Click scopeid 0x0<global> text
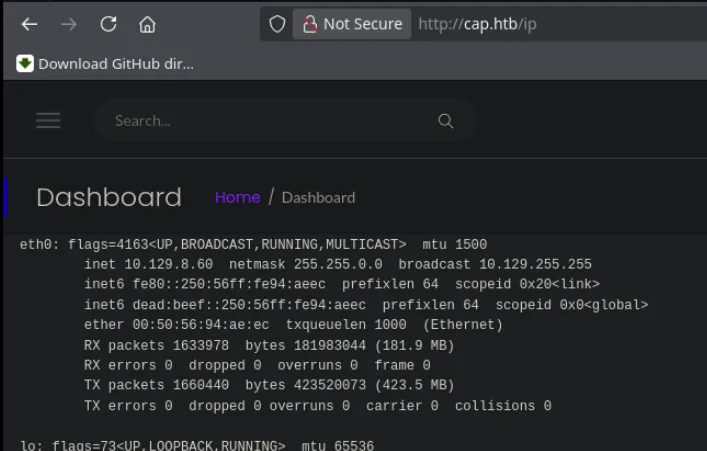Image resolution: width=707 pixels, height=451 pixels. [x=572, y=305]
